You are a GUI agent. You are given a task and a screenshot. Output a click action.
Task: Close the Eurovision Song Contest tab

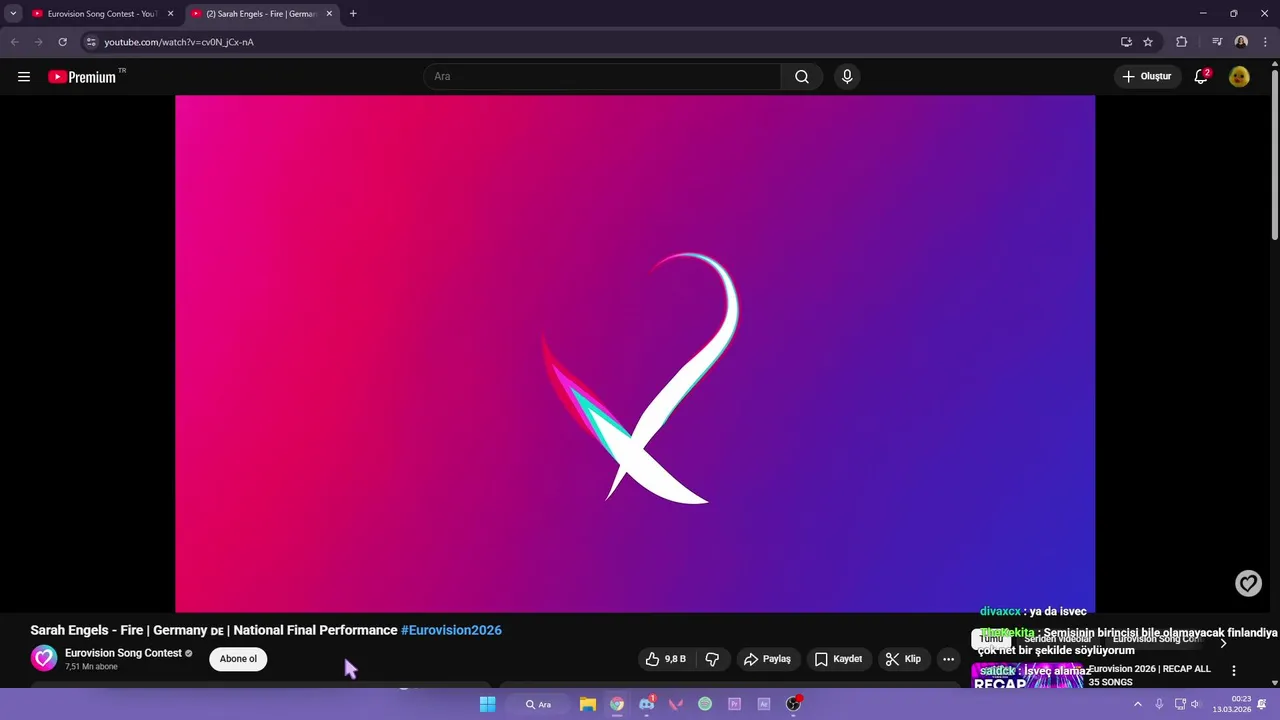click(x=170, y=14)
